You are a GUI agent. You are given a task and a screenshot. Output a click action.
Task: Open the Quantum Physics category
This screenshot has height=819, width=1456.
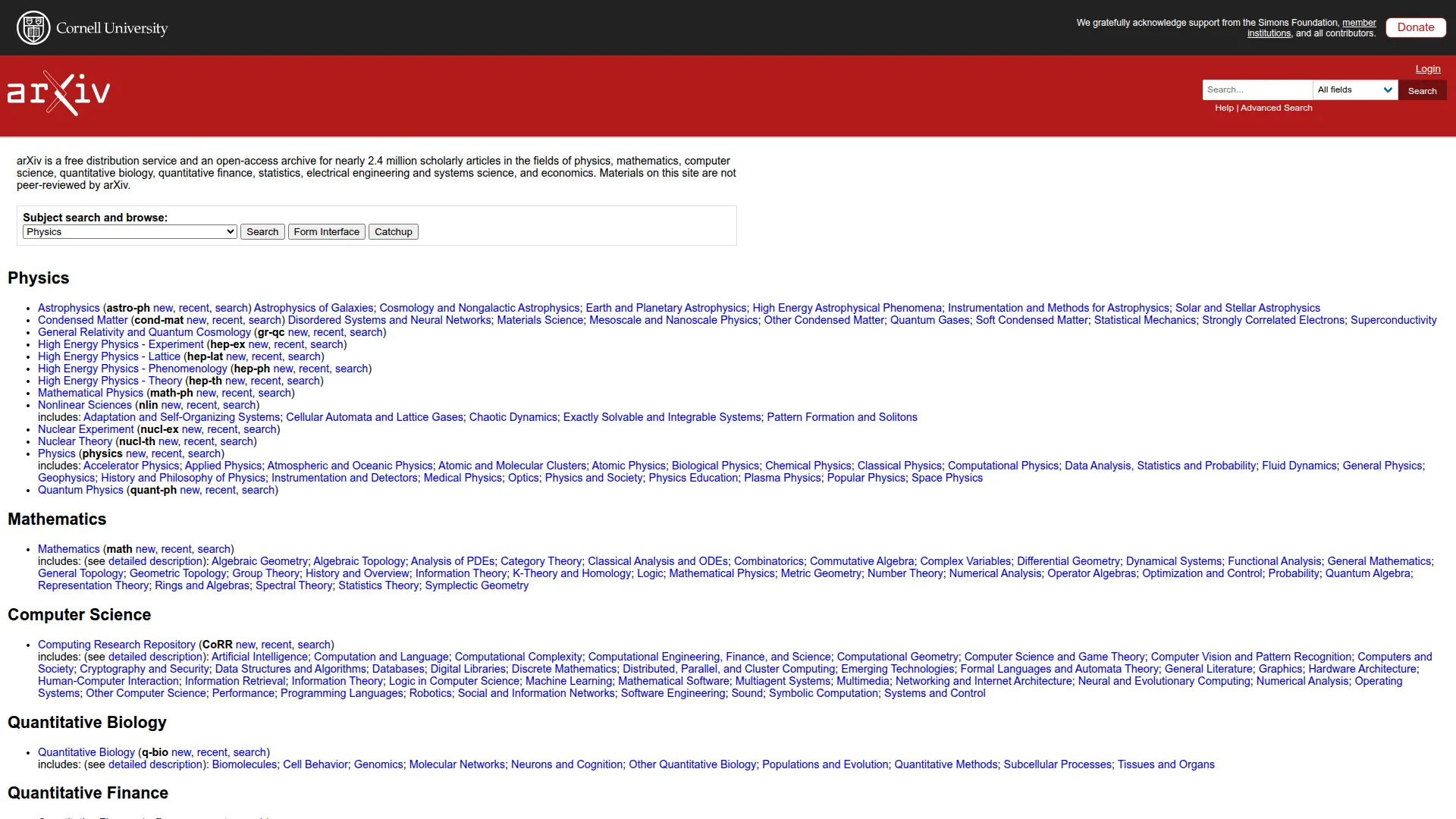(80, 490)
